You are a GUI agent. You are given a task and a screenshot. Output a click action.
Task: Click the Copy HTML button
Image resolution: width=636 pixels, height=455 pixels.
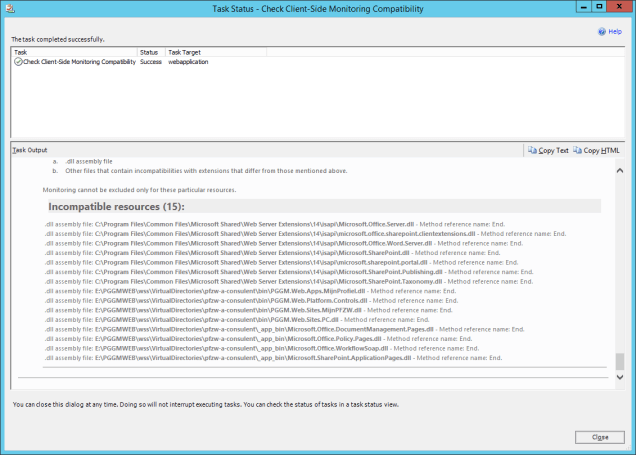click(598, 150)
